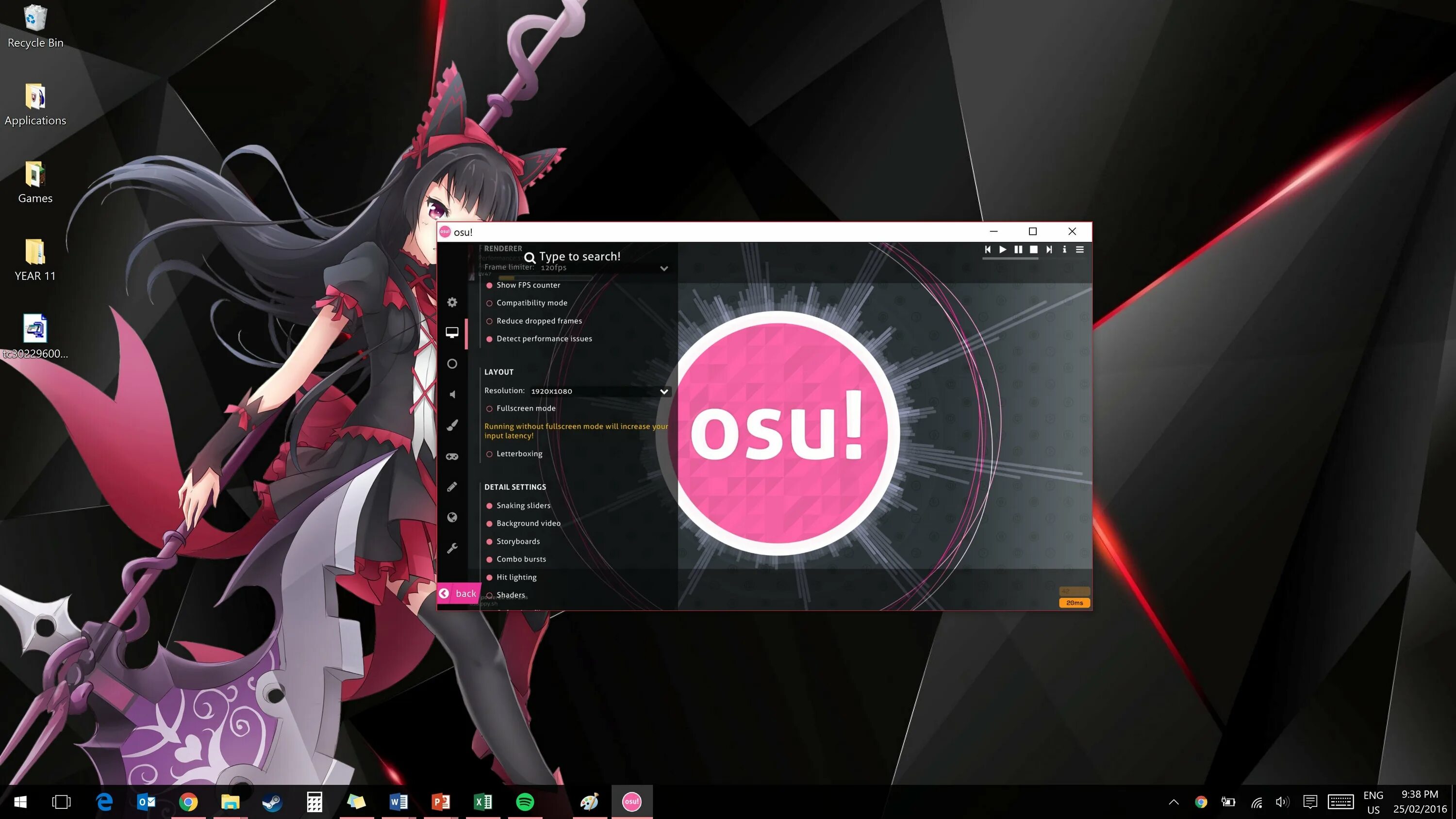Open Recycle Bin desktop icon
The height and width of the screenshot is (819, 1456).
tap(35, 27)
